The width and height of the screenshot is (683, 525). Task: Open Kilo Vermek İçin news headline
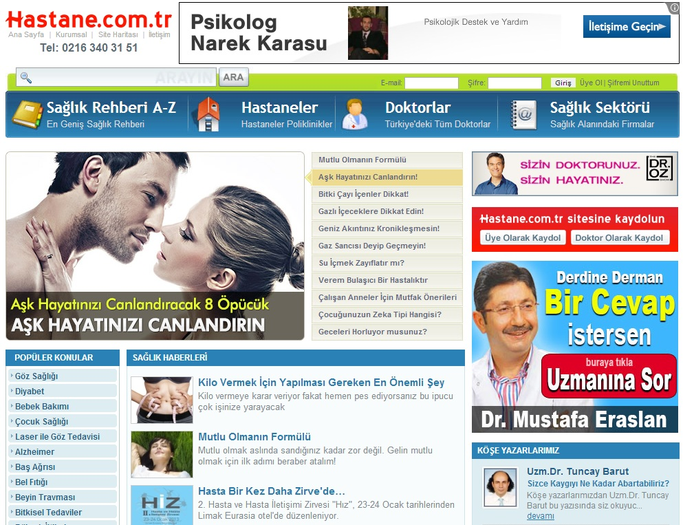tap(321, 383)
